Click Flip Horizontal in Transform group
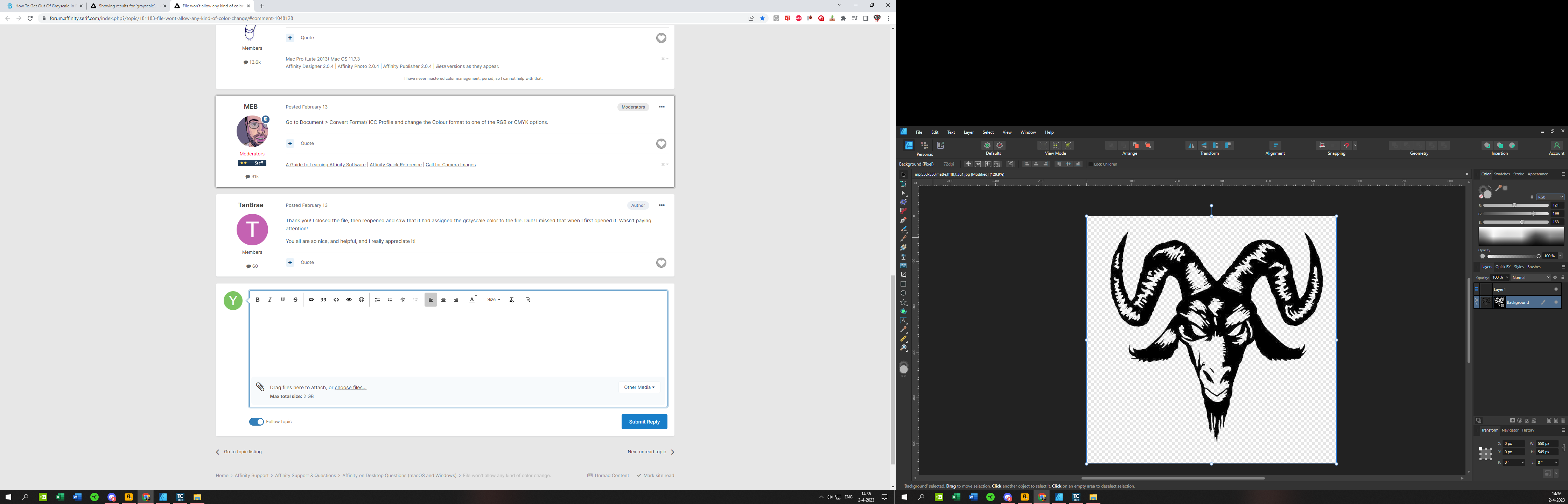The image size is (1568, 504). click(1191, 146)
